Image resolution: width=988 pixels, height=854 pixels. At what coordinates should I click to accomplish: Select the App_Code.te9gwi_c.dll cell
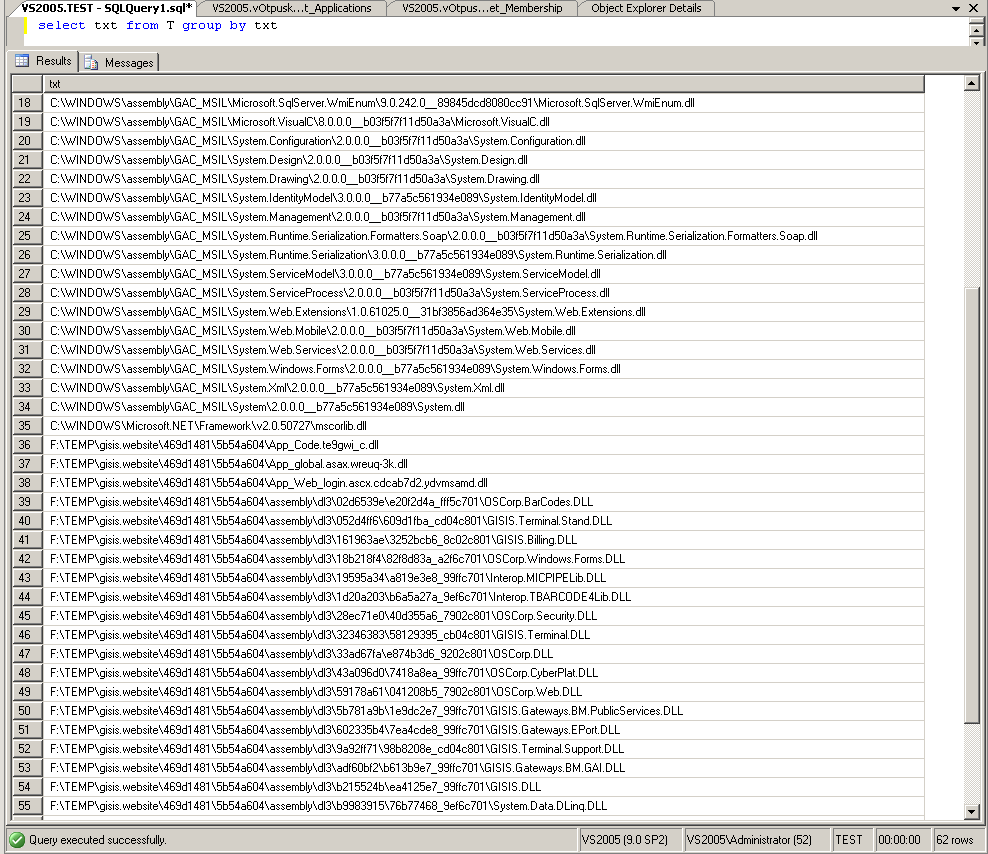(483, 444)
